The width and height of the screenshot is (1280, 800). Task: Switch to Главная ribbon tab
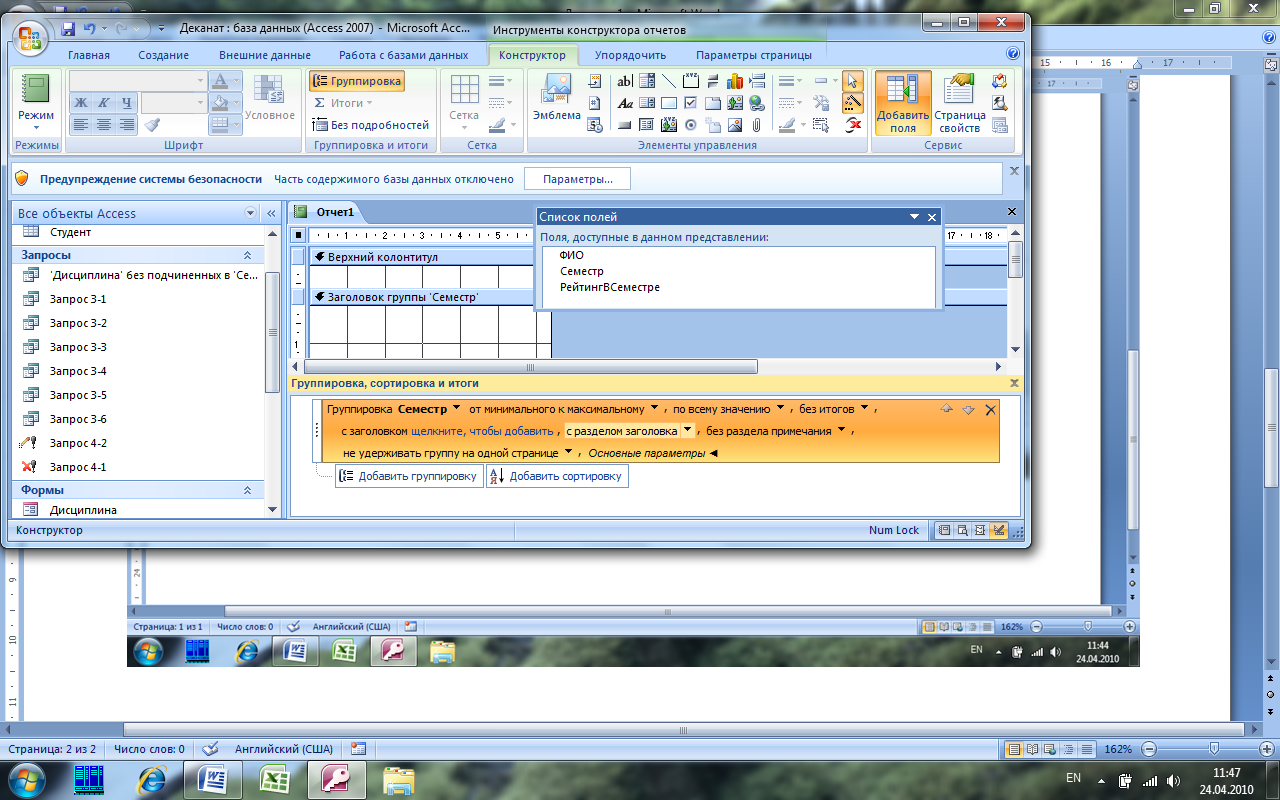pos(89,55)
